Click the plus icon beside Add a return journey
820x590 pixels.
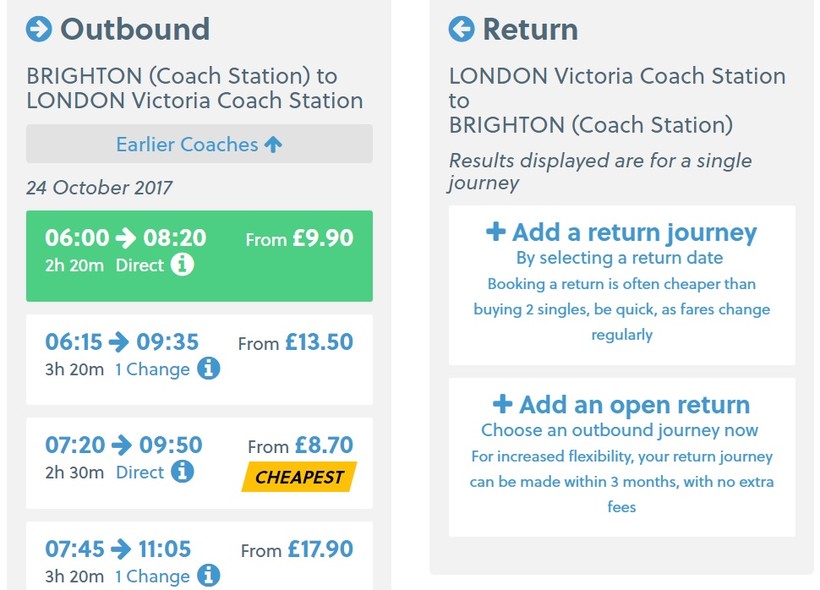pyautogui.click(x=495, y=232)
